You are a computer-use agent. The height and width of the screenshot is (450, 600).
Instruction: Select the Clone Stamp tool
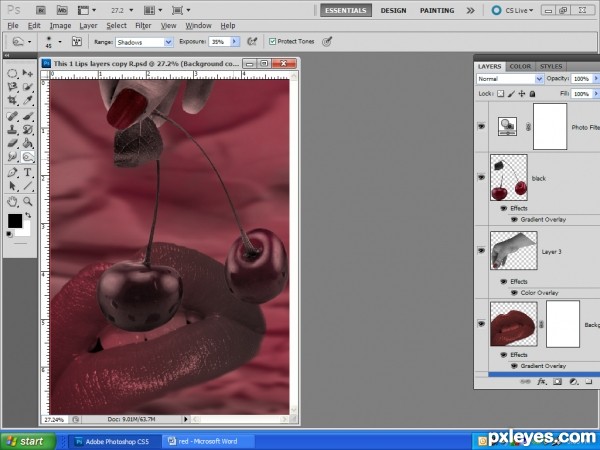(x=13, y=130)
